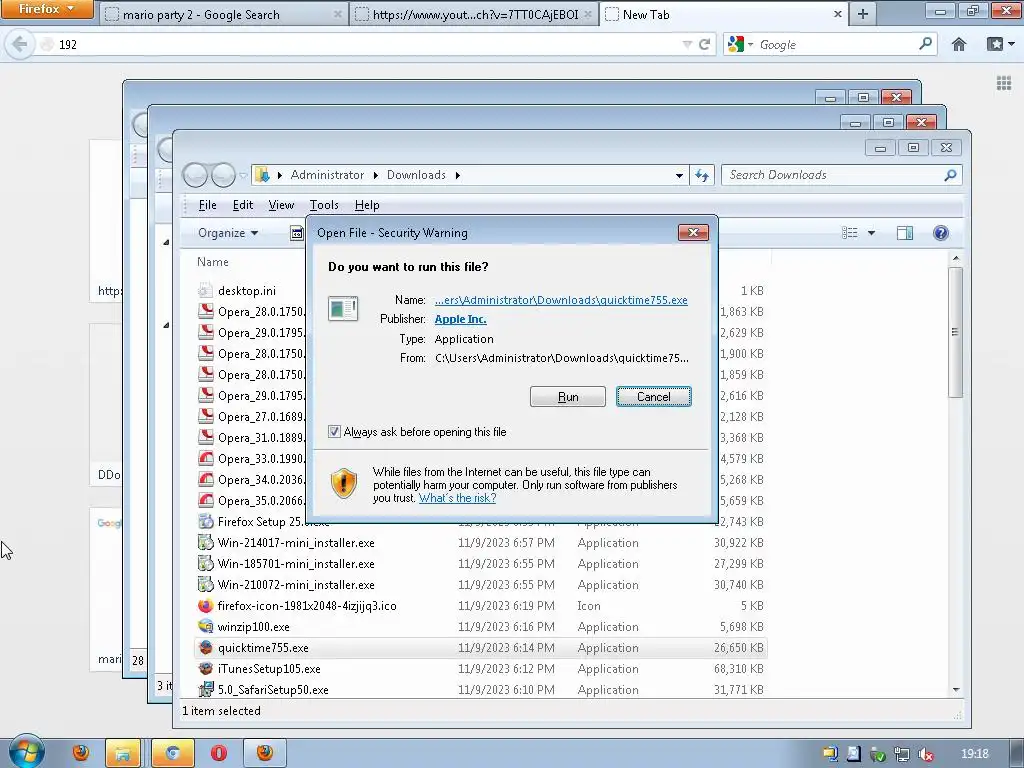
Task: Open a new Firefox tab
Action: pyautogui.click(x=863, y=14)
